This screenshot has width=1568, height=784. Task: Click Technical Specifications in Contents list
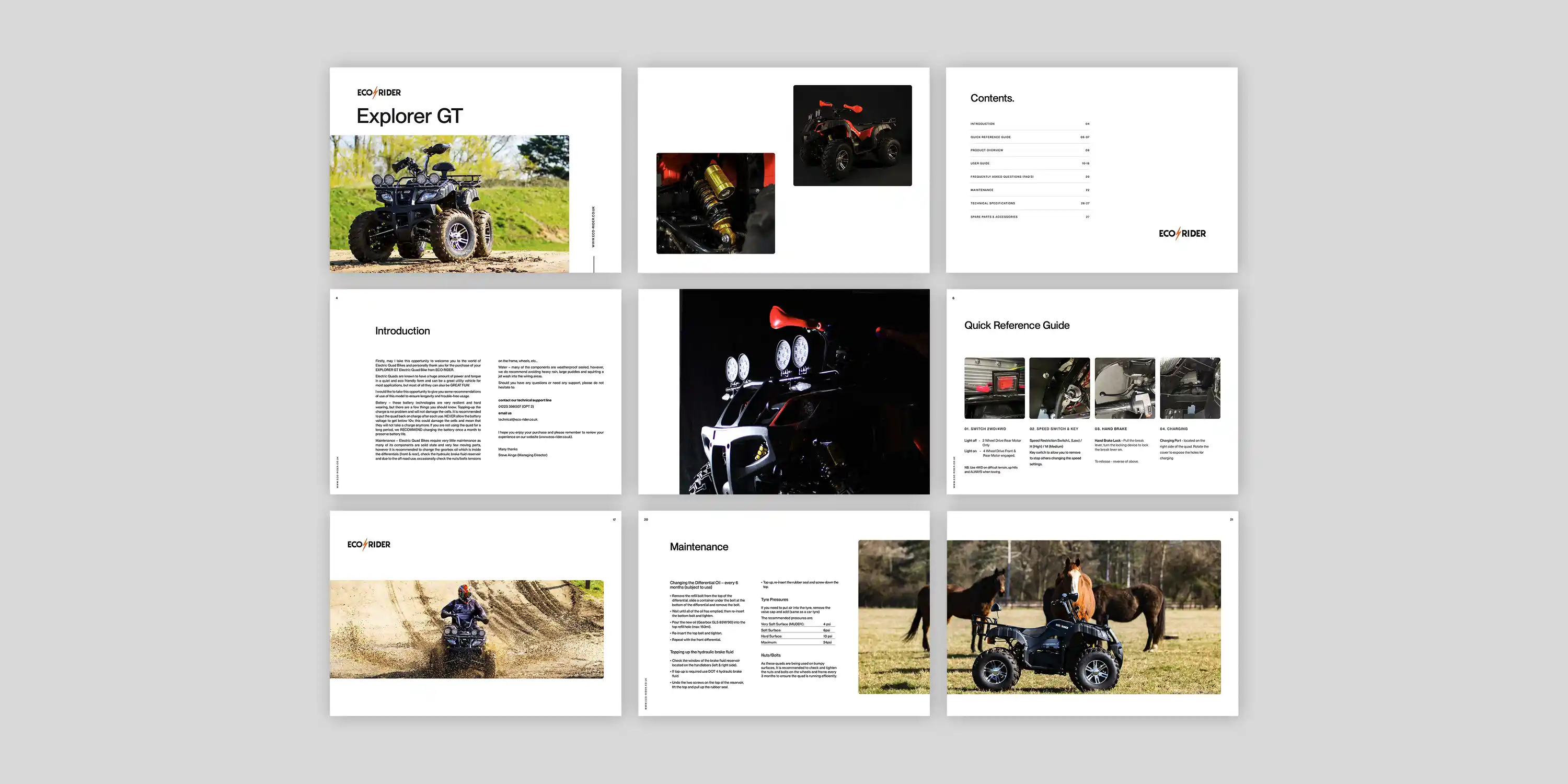[x=992, y=203]
